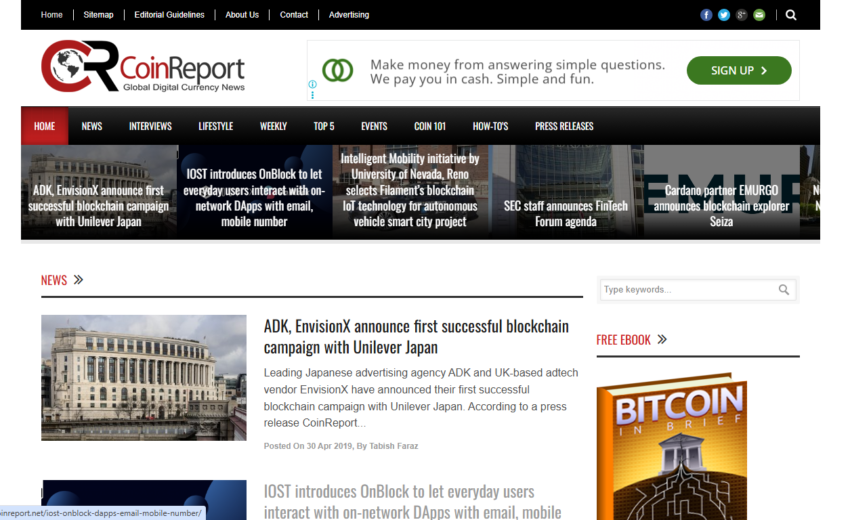Click the search magnifier in top black bar
The image size is (850, 520).
[791, 15]
